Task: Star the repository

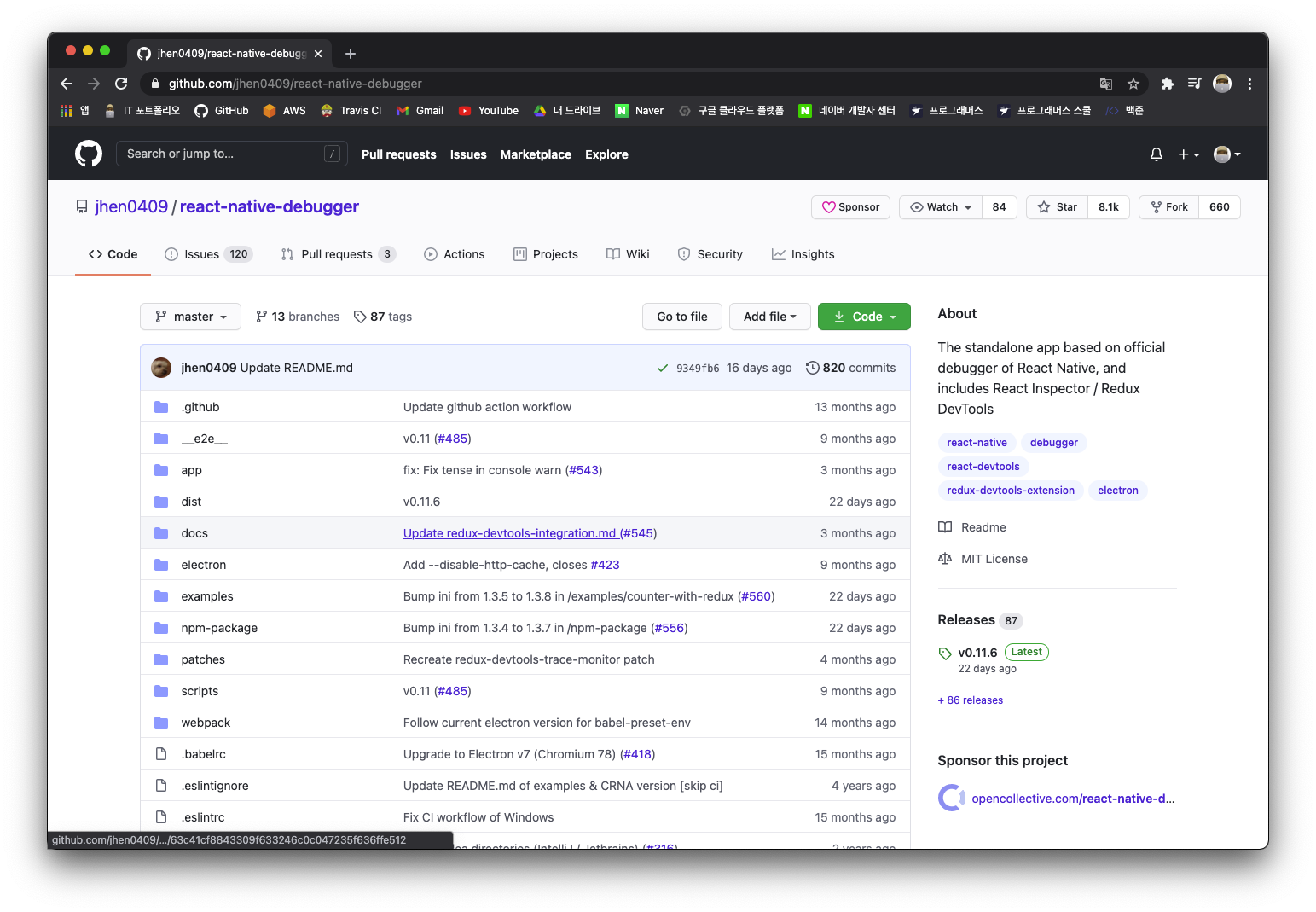Action: [x=1058, y=207]
